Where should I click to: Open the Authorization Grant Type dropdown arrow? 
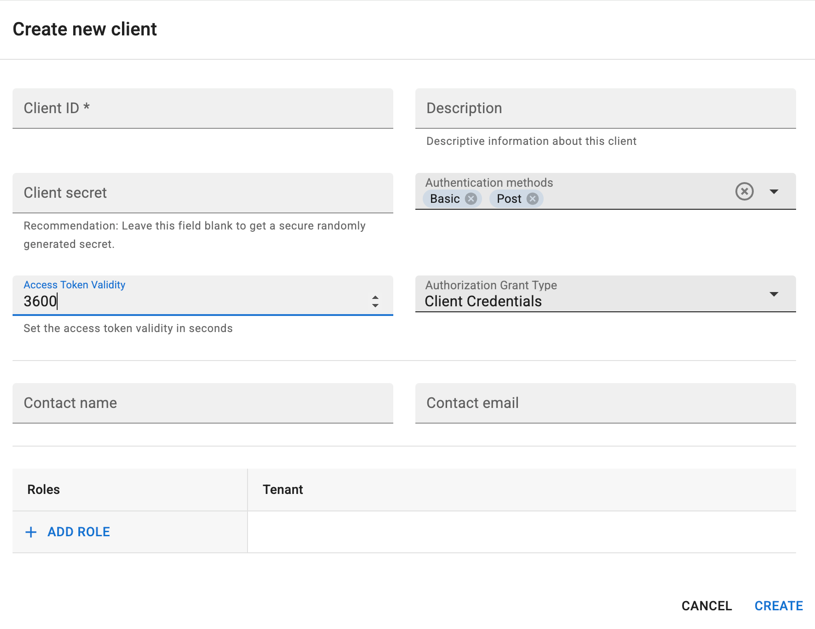774,294
